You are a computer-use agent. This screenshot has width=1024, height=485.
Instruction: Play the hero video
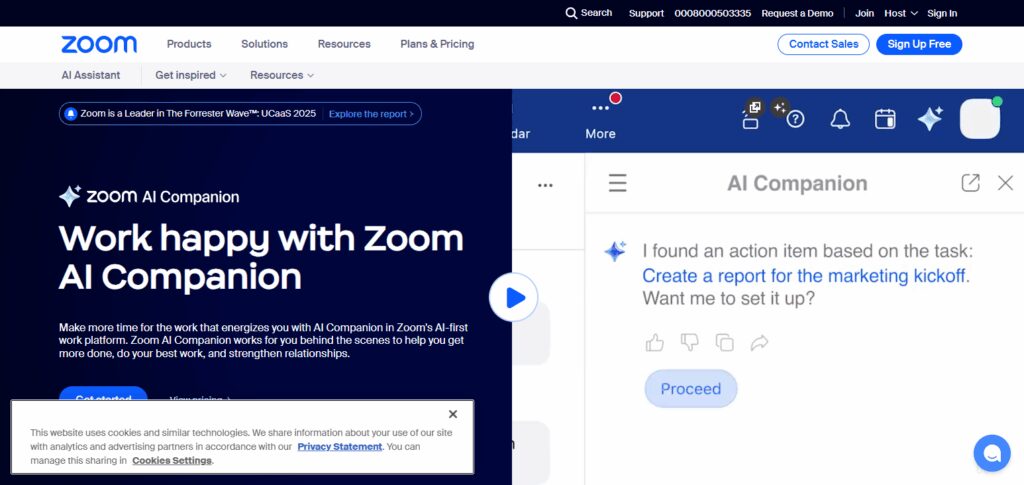[x=513, y=297]
